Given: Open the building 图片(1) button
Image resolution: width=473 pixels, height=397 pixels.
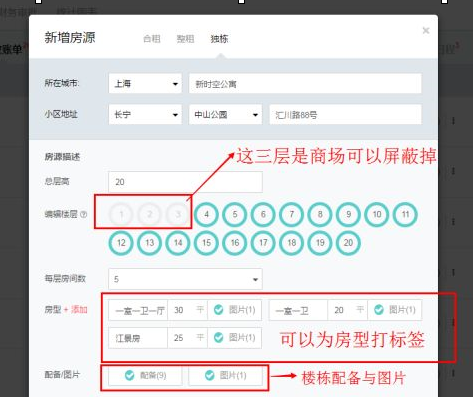Looking at the screenshot, I should pos(225,376).
